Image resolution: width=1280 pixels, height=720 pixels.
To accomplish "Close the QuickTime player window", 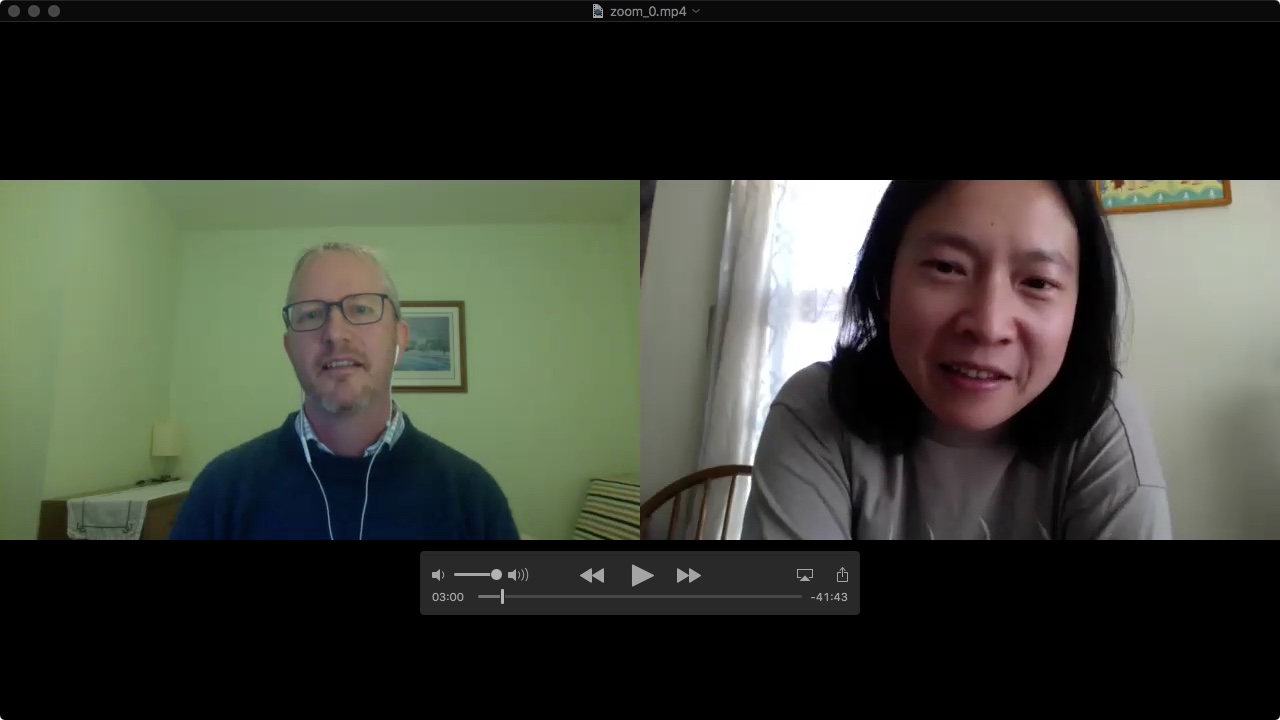I will point(14,11).
